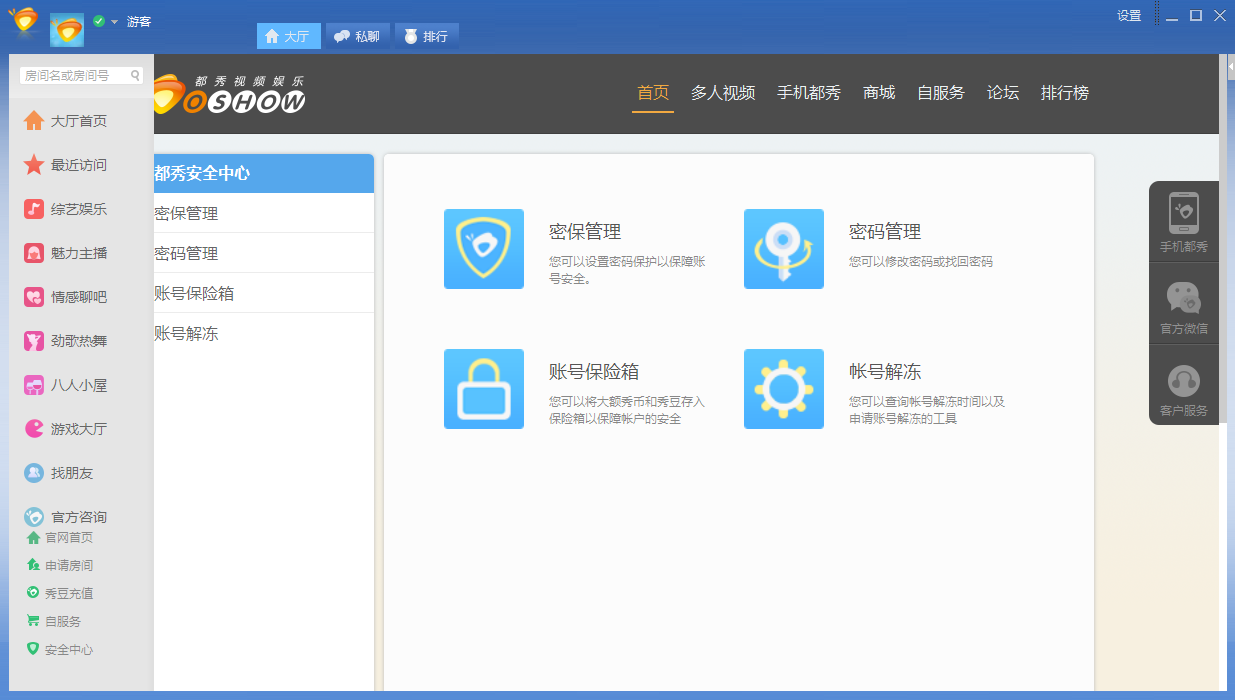Select 多人视频 in the top navigation
Image resolution: width=1235 pixels, height=700 pixels.
[723, 93]
